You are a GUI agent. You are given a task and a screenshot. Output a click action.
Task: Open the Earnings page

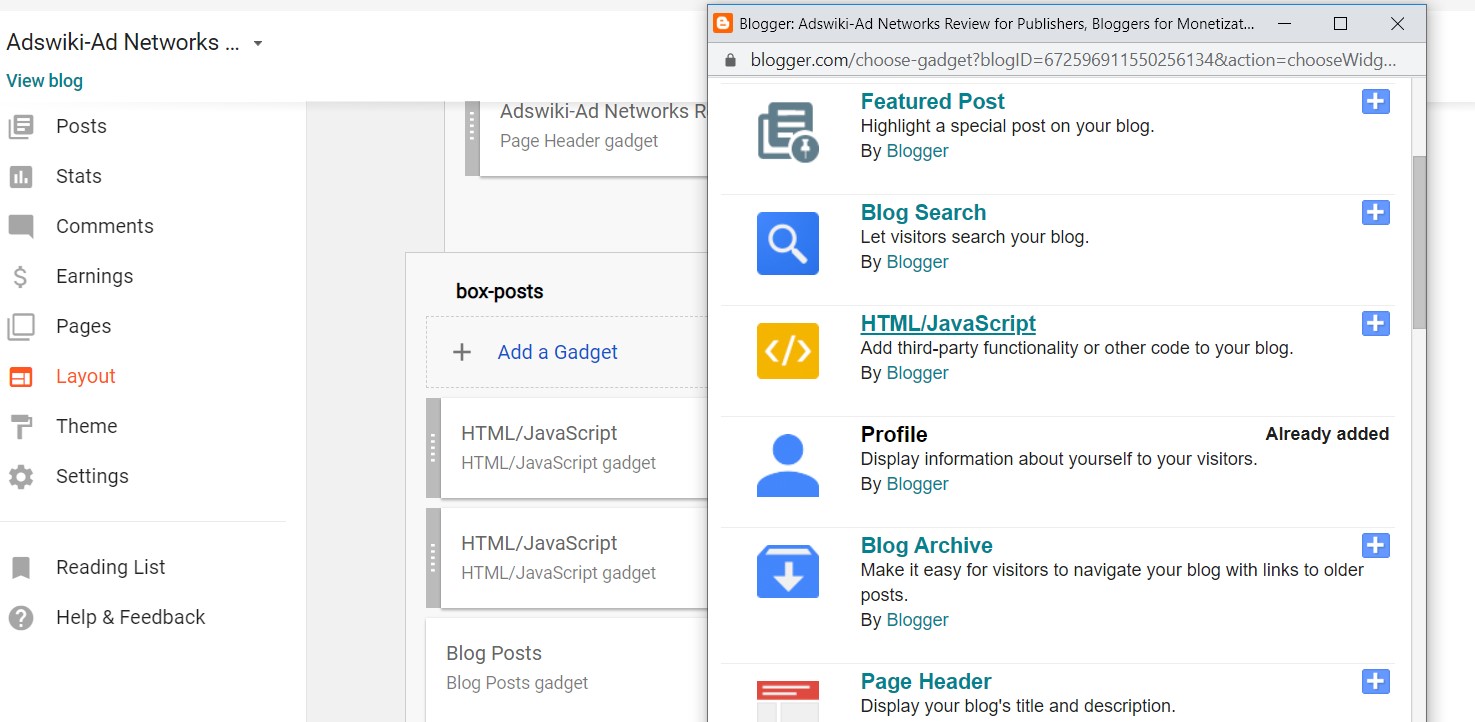(x=94, y=276)
